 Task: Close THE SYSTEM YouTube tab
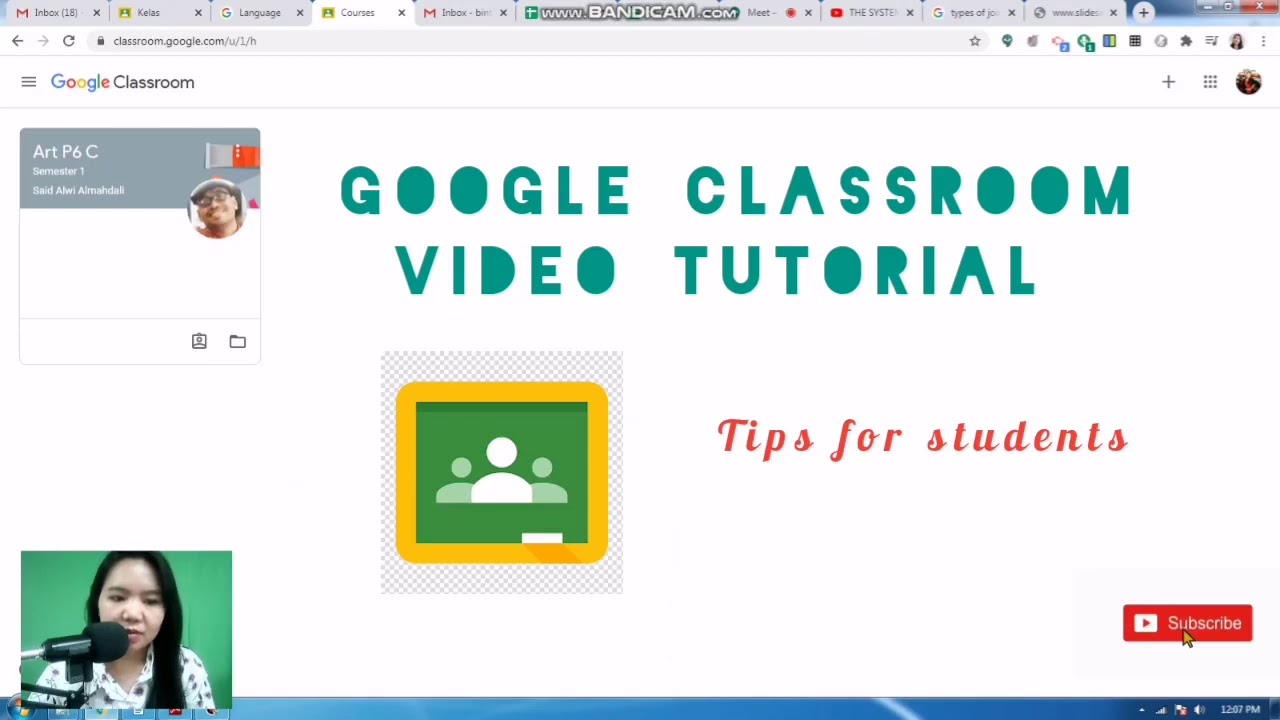tap(910, 13)
